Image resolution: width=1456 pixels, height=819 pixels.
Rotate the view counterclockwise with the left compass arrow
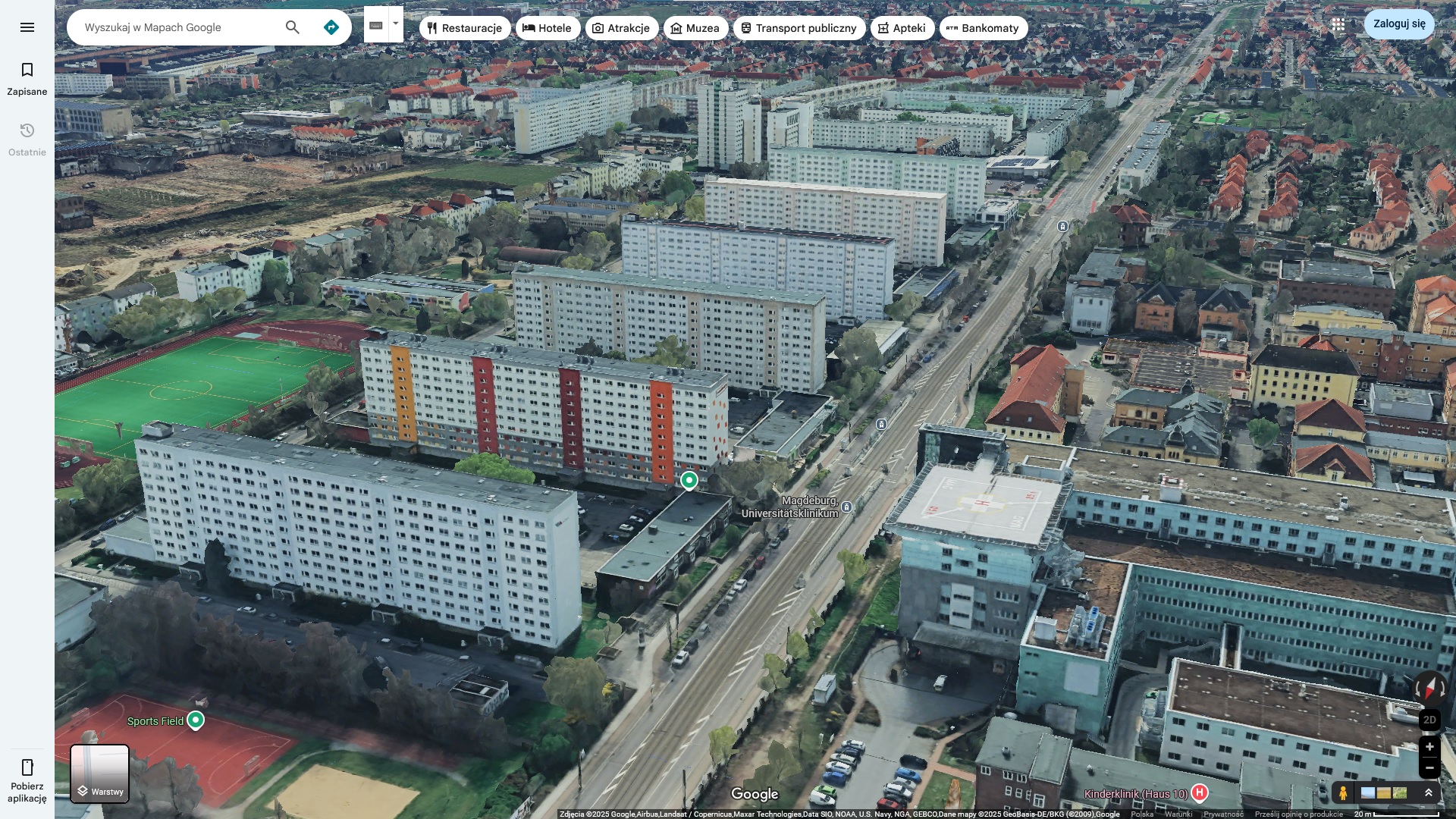[1417, 690]
